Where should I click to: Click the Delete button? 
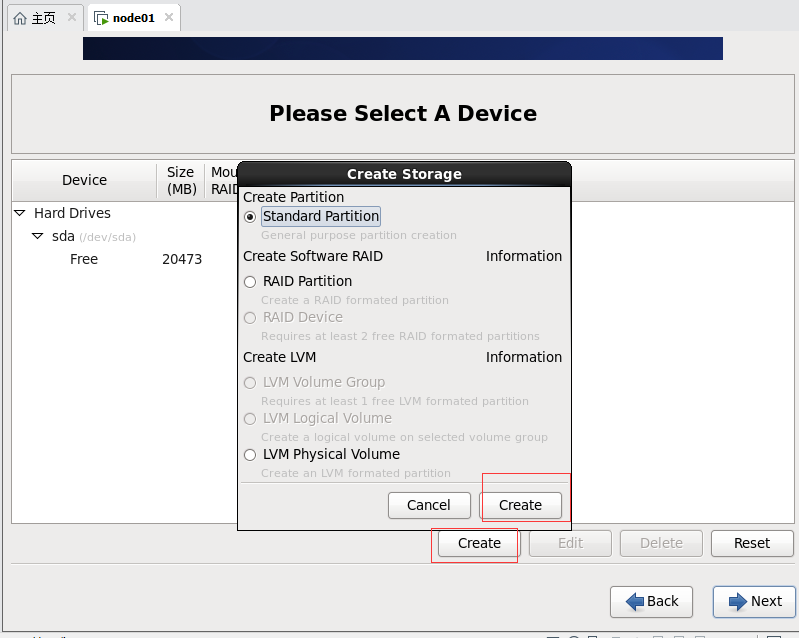(661, 543)
